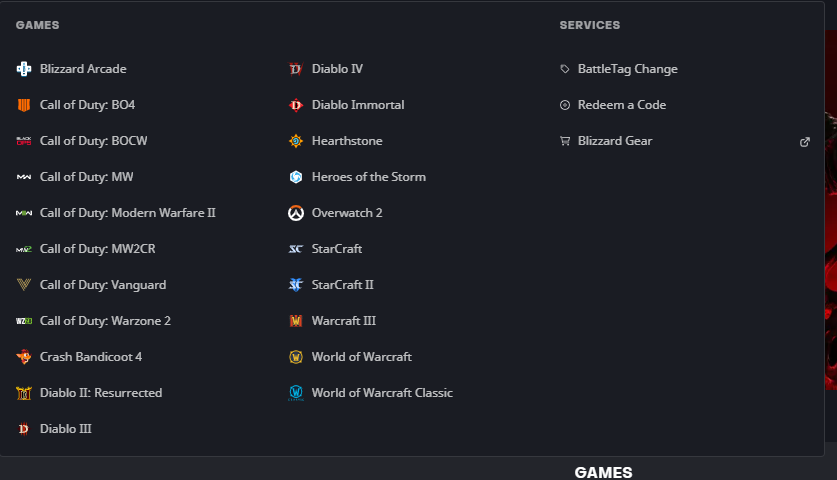Click the Heroes of the Storm icon

295,177
